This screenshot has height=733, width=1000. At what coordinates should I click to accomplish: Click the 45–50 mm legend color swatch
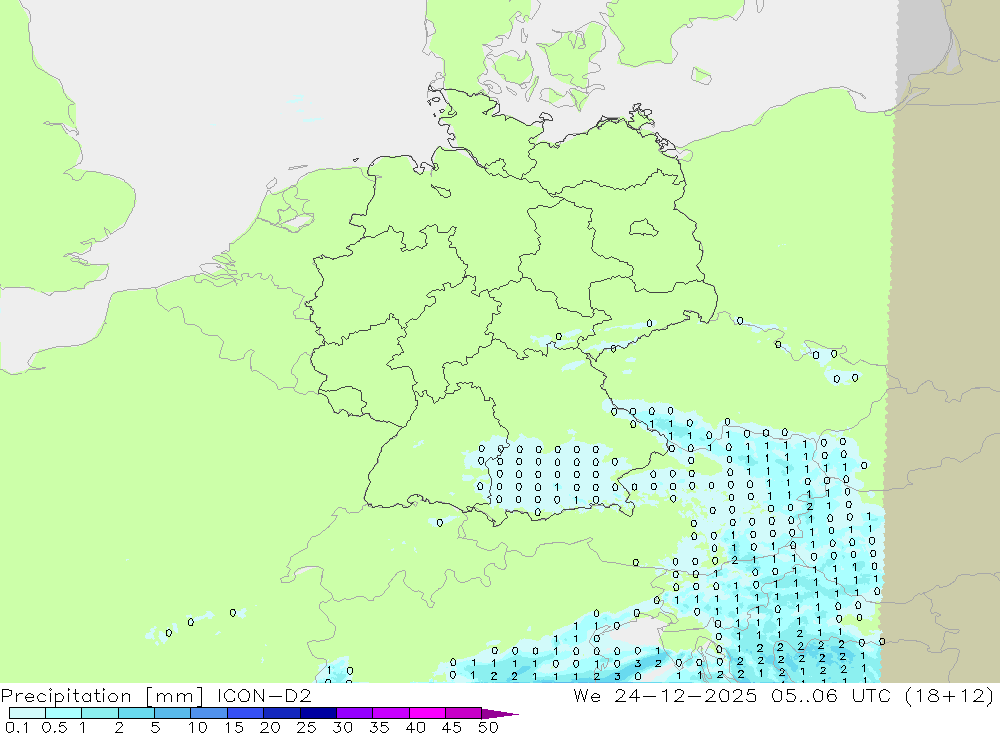tap(464, 713)
